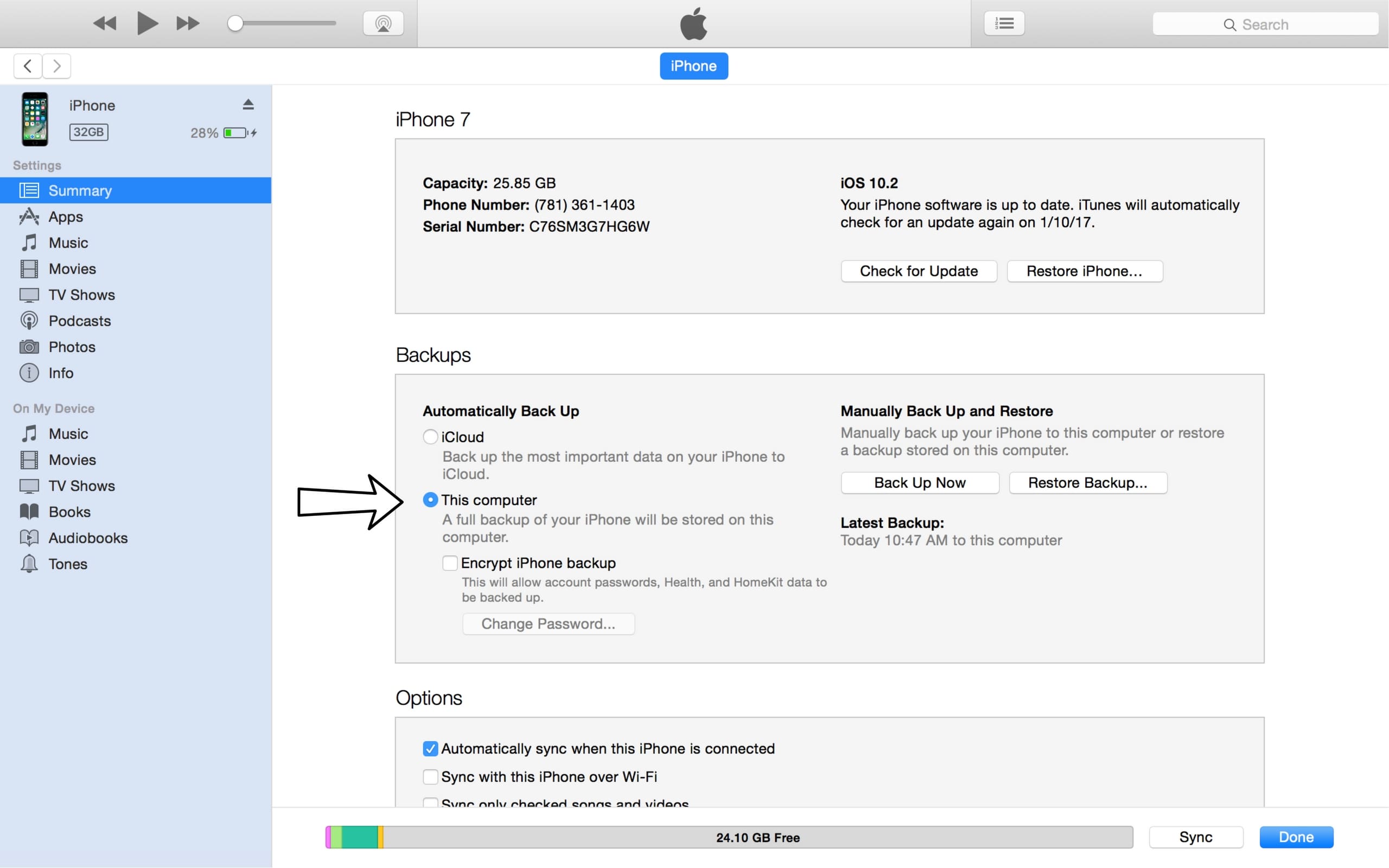Click the iPhone tab header
This screenshot has height=868, width=1389.
point(695,66)
